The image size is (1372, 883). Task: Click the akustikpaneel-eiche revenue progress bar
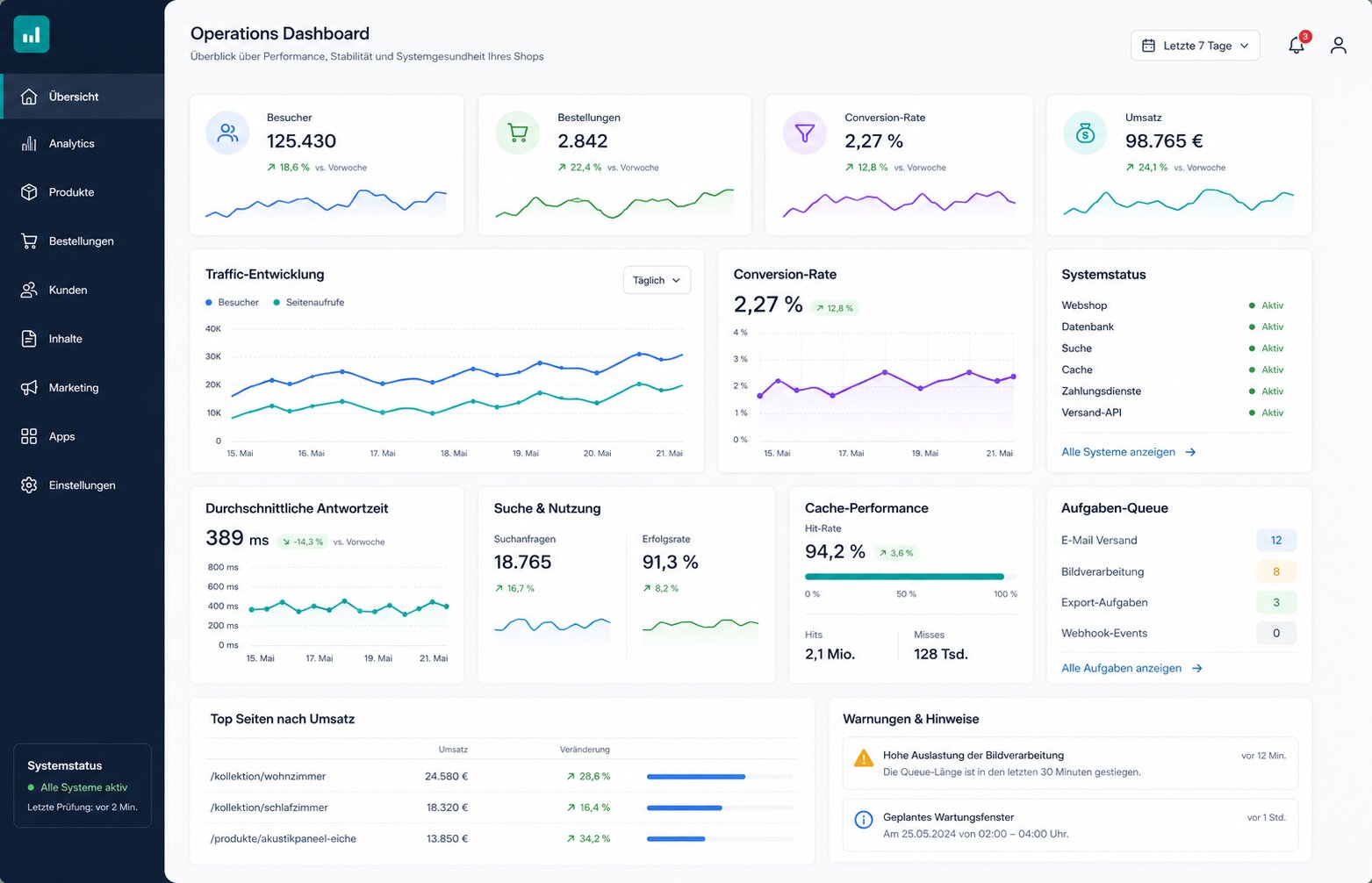(720, 839)
